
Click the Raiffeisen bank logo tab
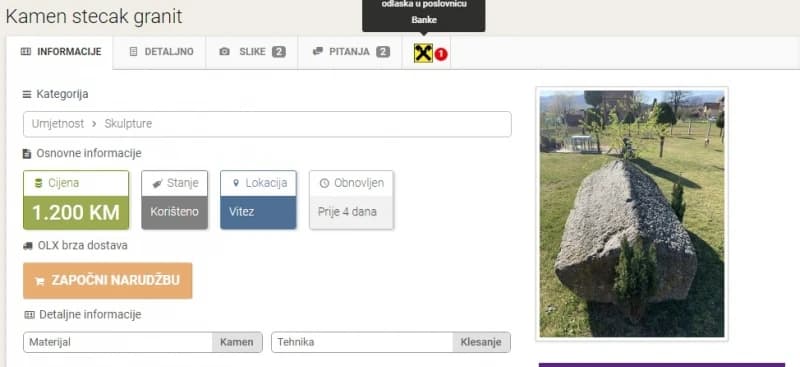(x=423, y=53)
